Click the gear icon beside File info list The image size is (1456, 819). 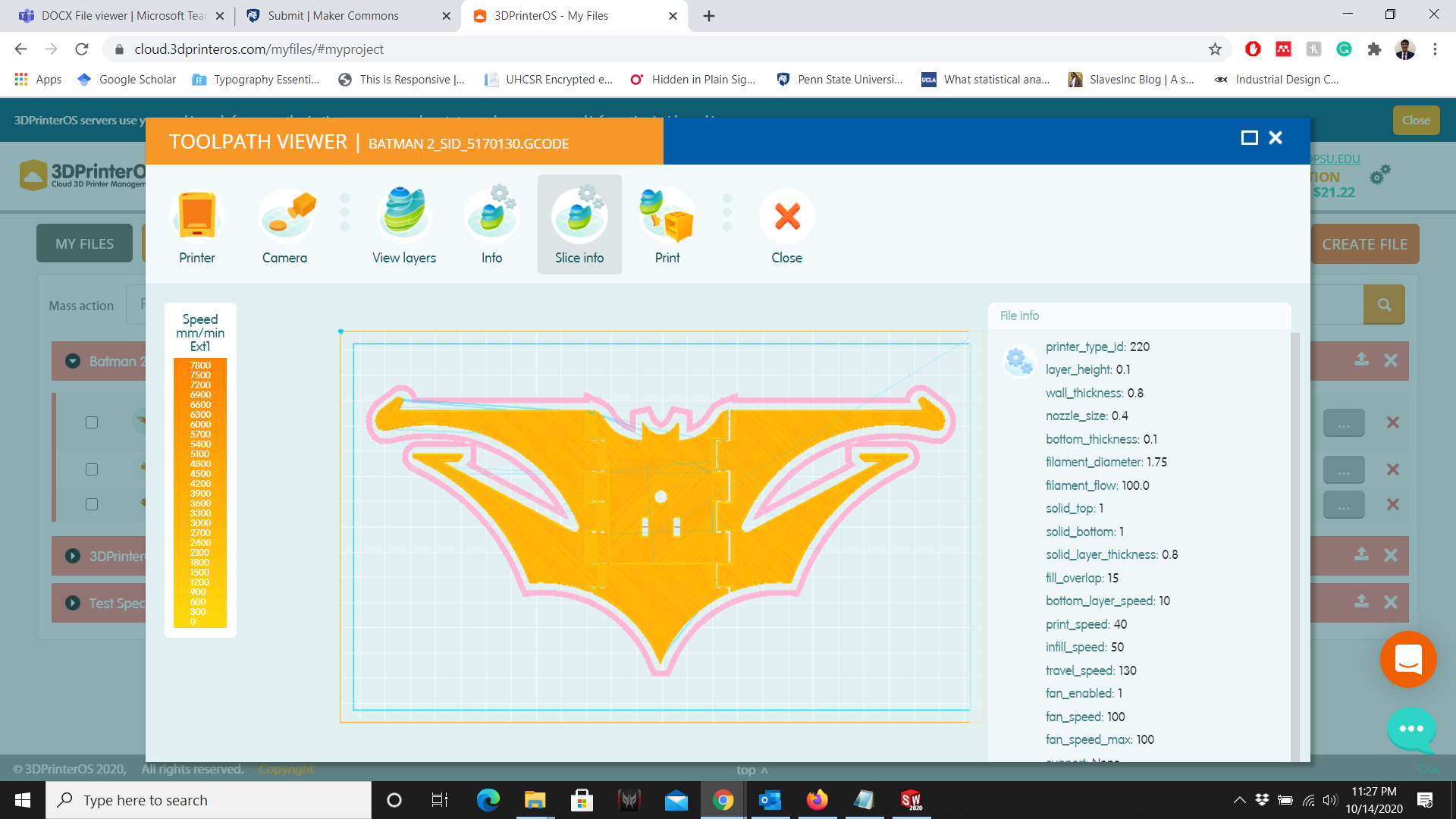1018,361
